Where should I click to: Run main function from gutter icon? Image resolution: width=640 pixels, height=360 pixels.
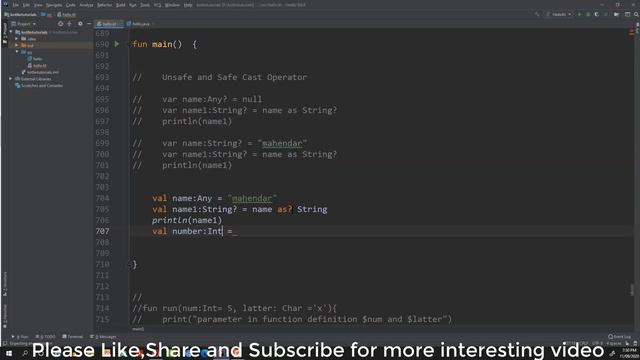pos(117,44)
